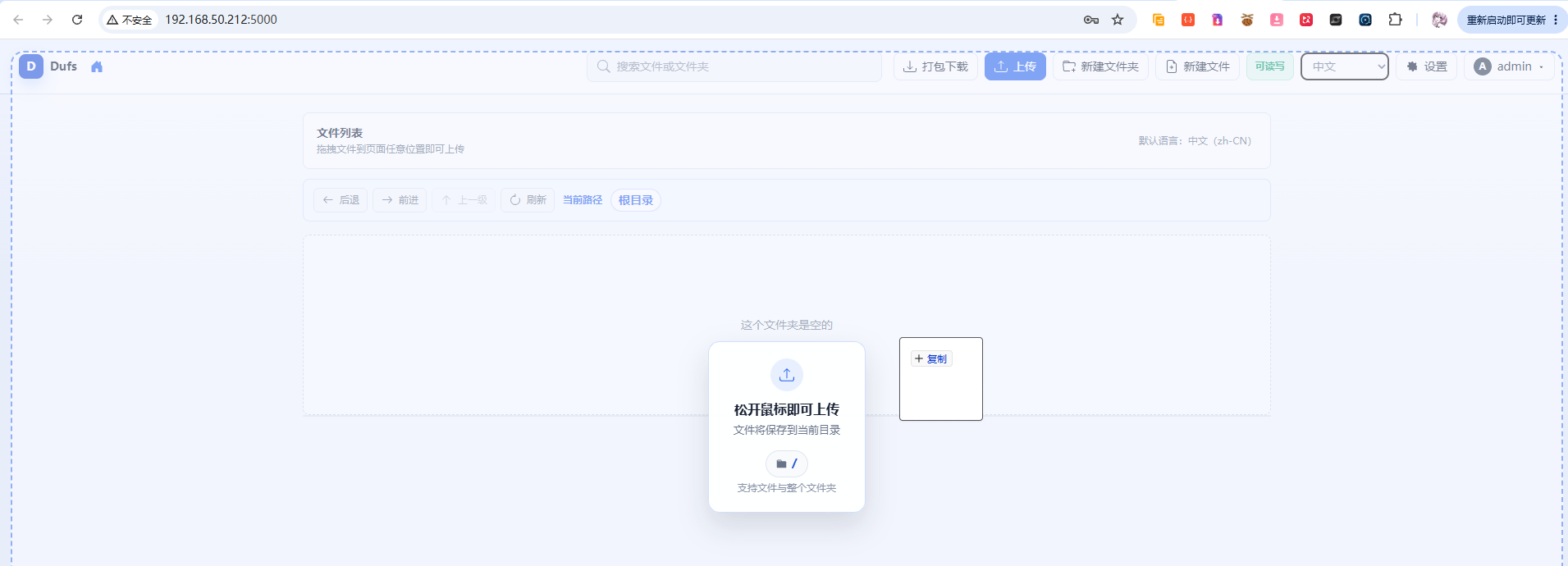
Task: Refresh the file list with 刷新
Action: [528, 200]
